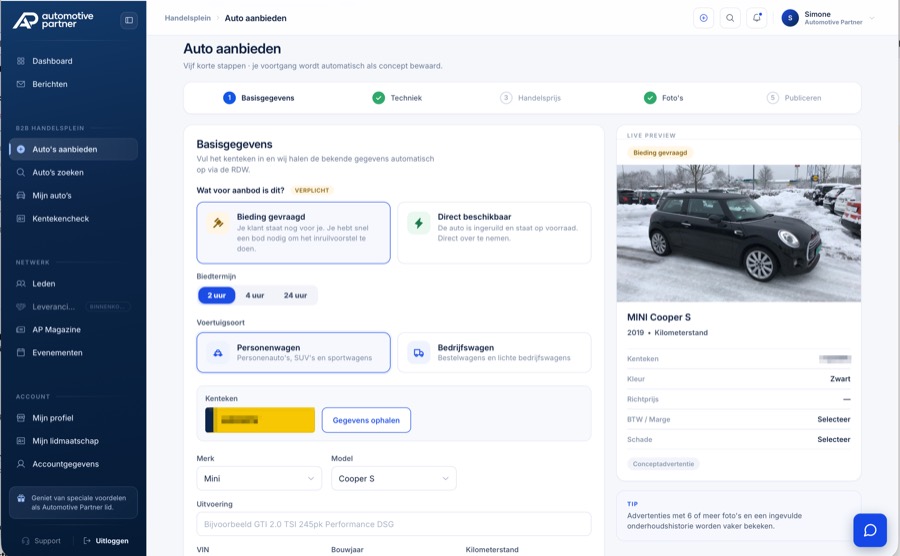Click Schade Selecteer value
The width and height of the screenshot is (900, 556).
[x=833, y=440]
